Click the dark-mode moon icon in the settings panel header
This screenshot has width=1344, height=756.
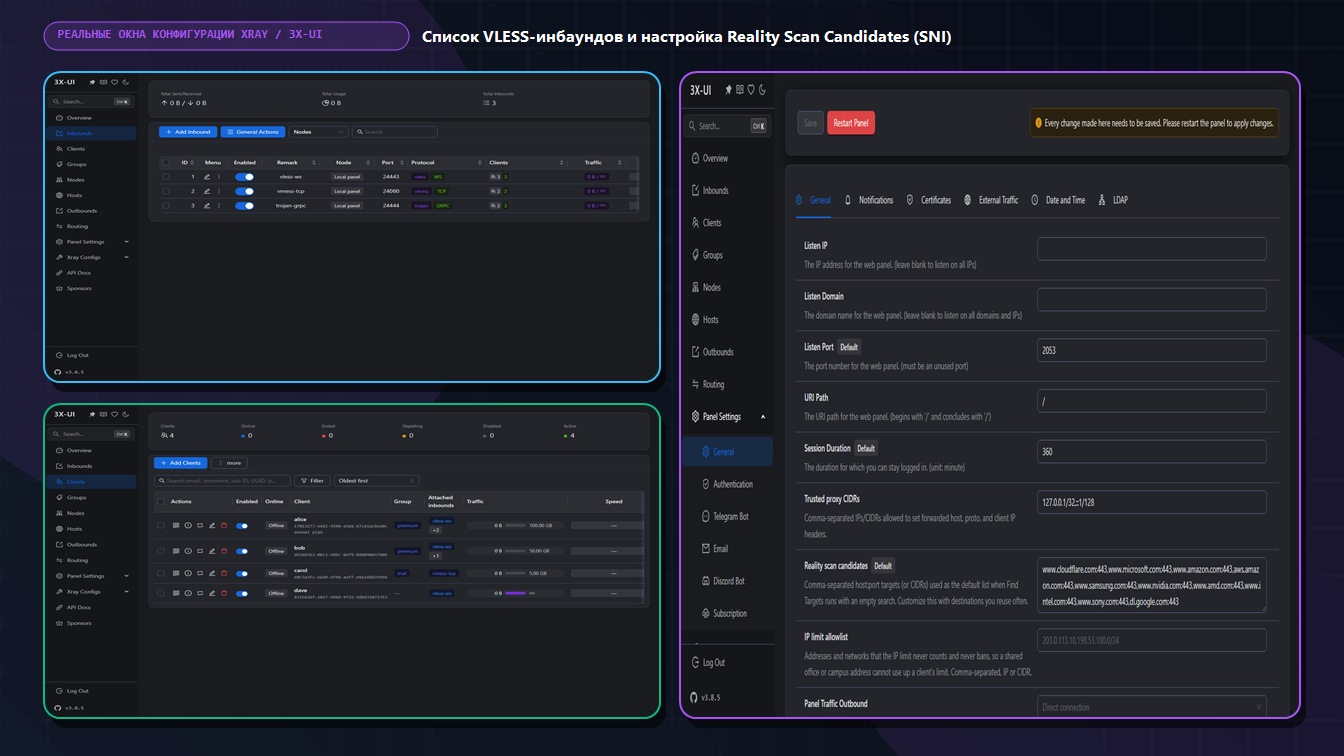pyautogui.click(x=762, y=90)
